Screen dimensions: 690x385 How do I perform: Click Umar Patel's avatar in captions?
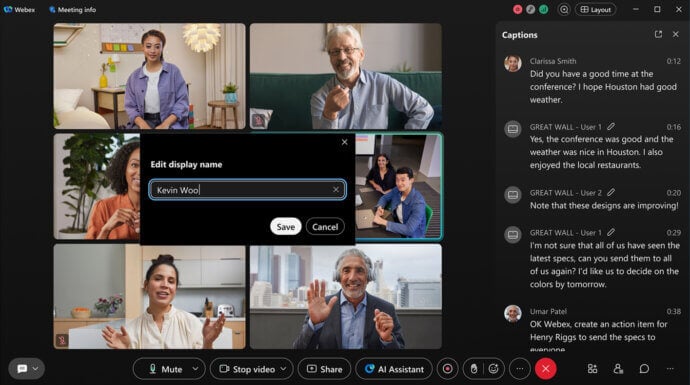[513, 314]
